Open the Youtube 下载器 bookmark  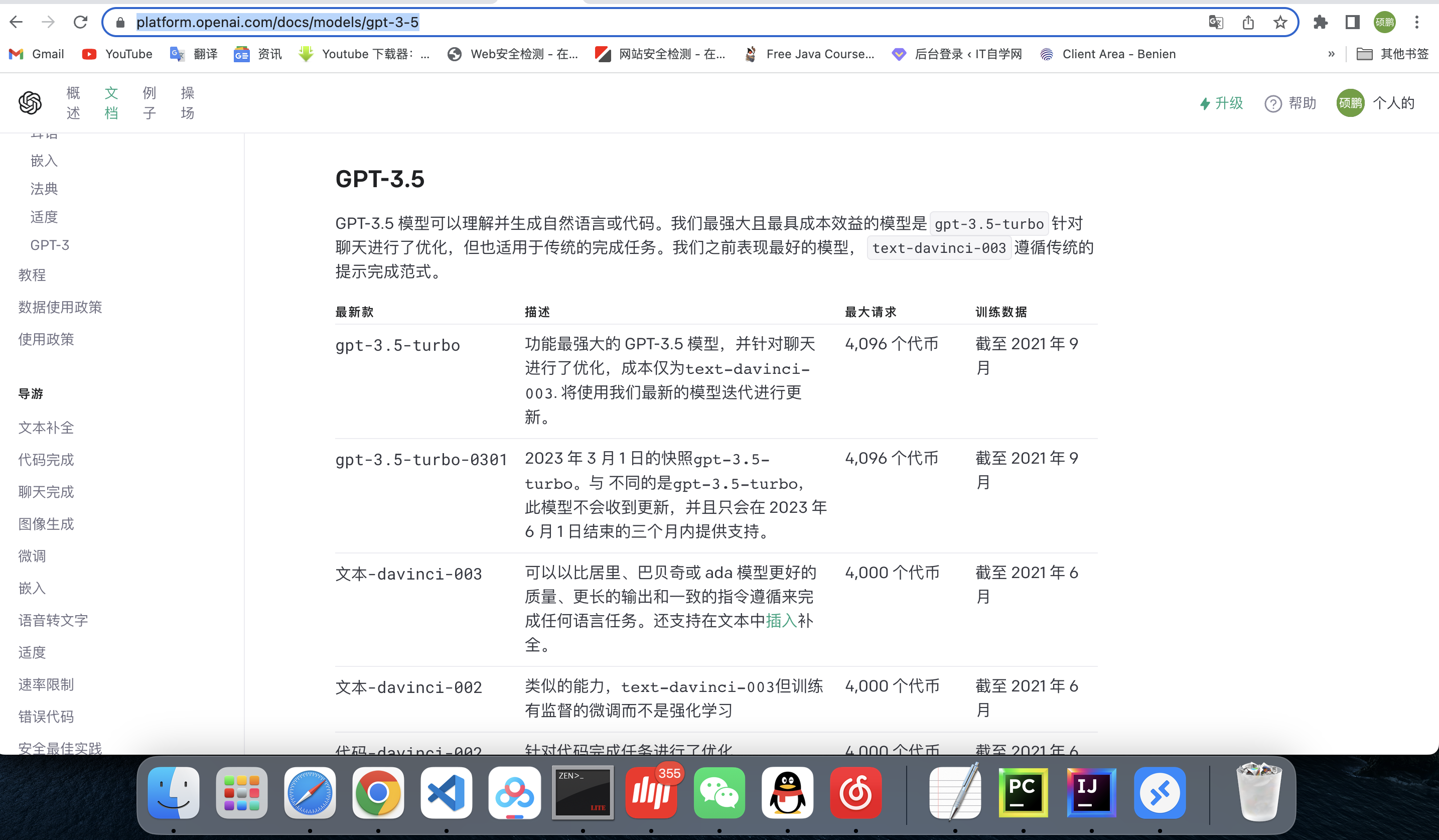(364, 54)
